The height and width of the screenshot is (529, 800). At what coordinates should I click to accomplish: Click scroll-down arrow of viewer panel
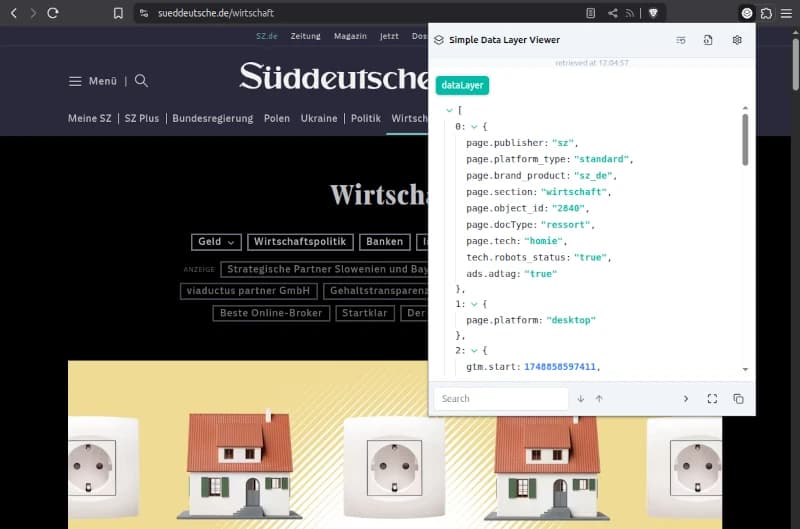click(x=745, y=369)
